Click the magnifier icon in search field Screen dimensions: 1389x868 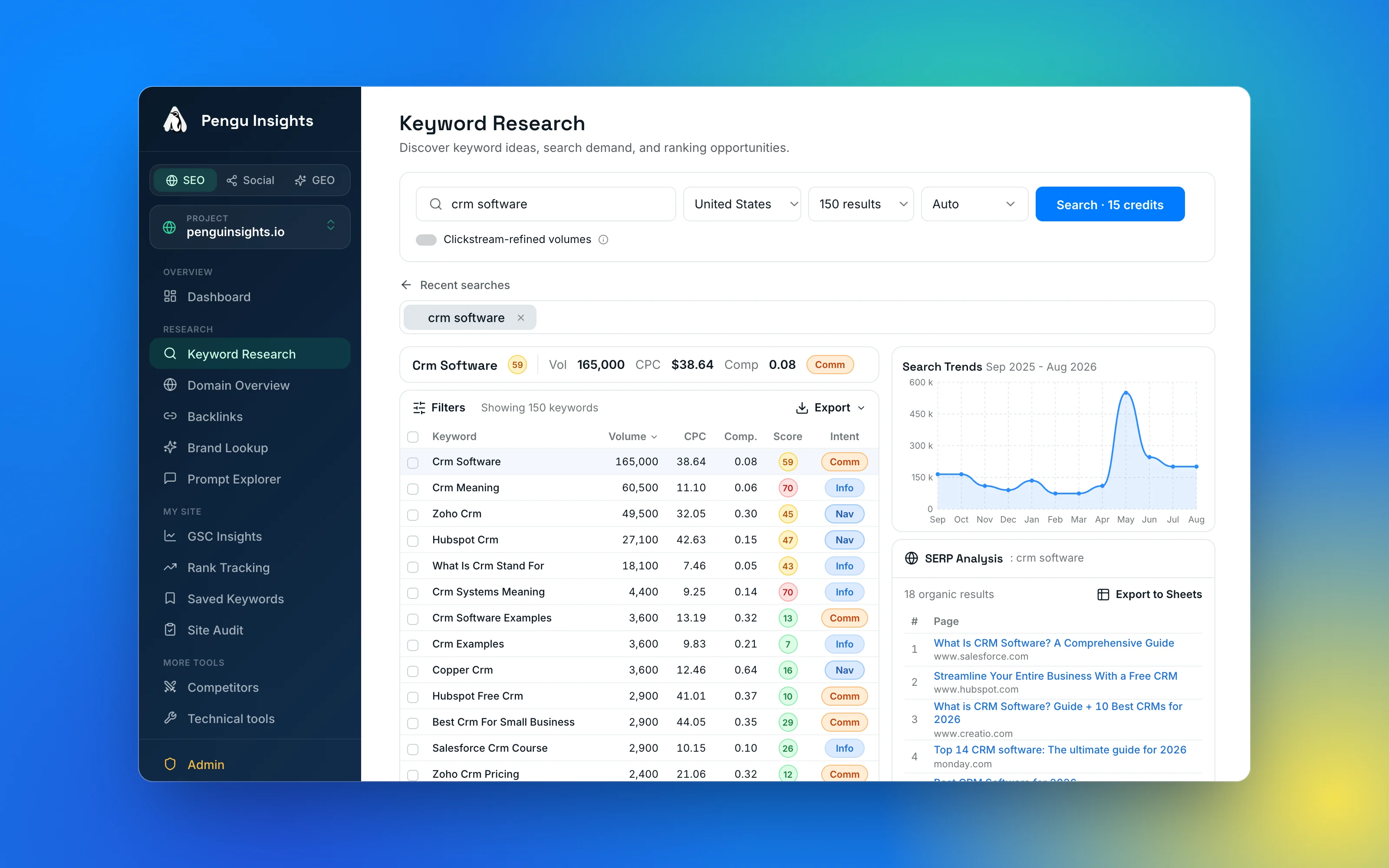click(436, 204)
